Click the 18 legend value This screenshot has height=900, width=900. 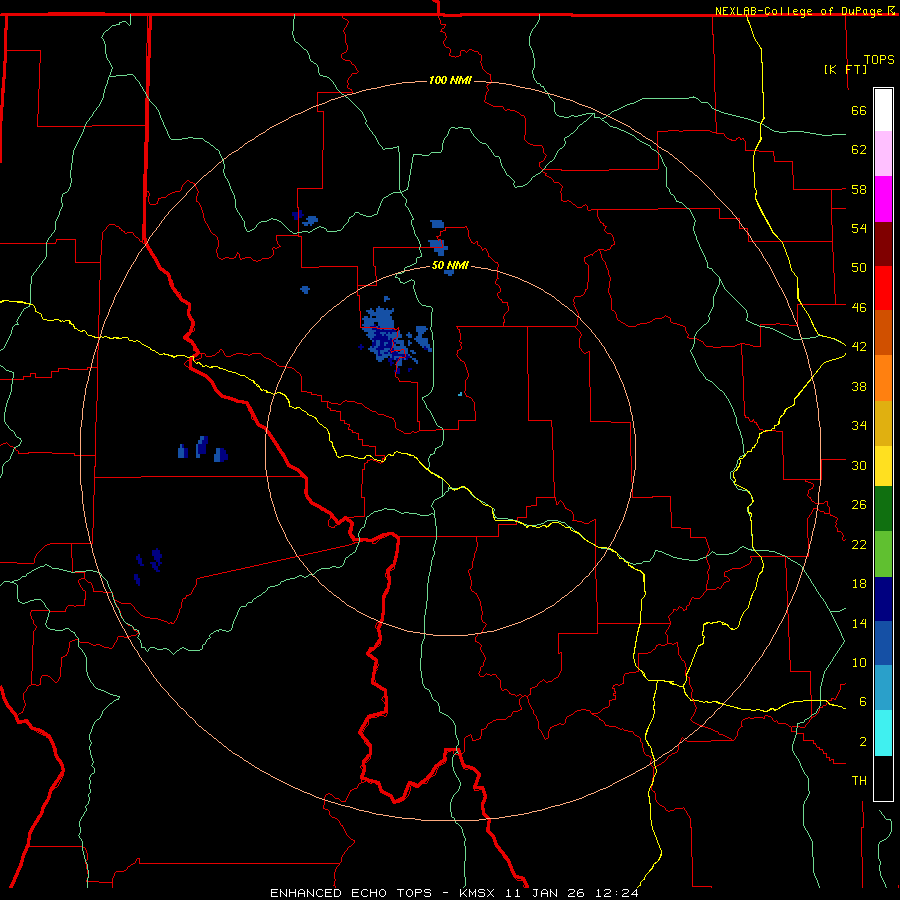tap(859, 584)
